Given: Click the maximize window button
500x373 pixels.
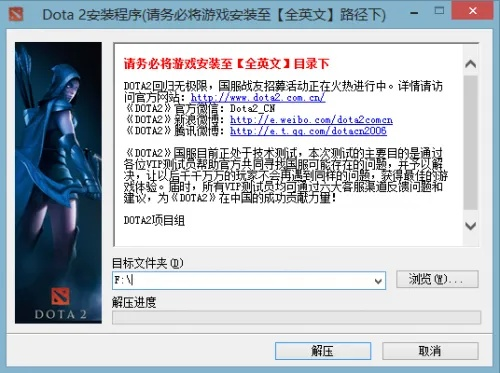Looking at the screenshot, I should pos(440,11).
